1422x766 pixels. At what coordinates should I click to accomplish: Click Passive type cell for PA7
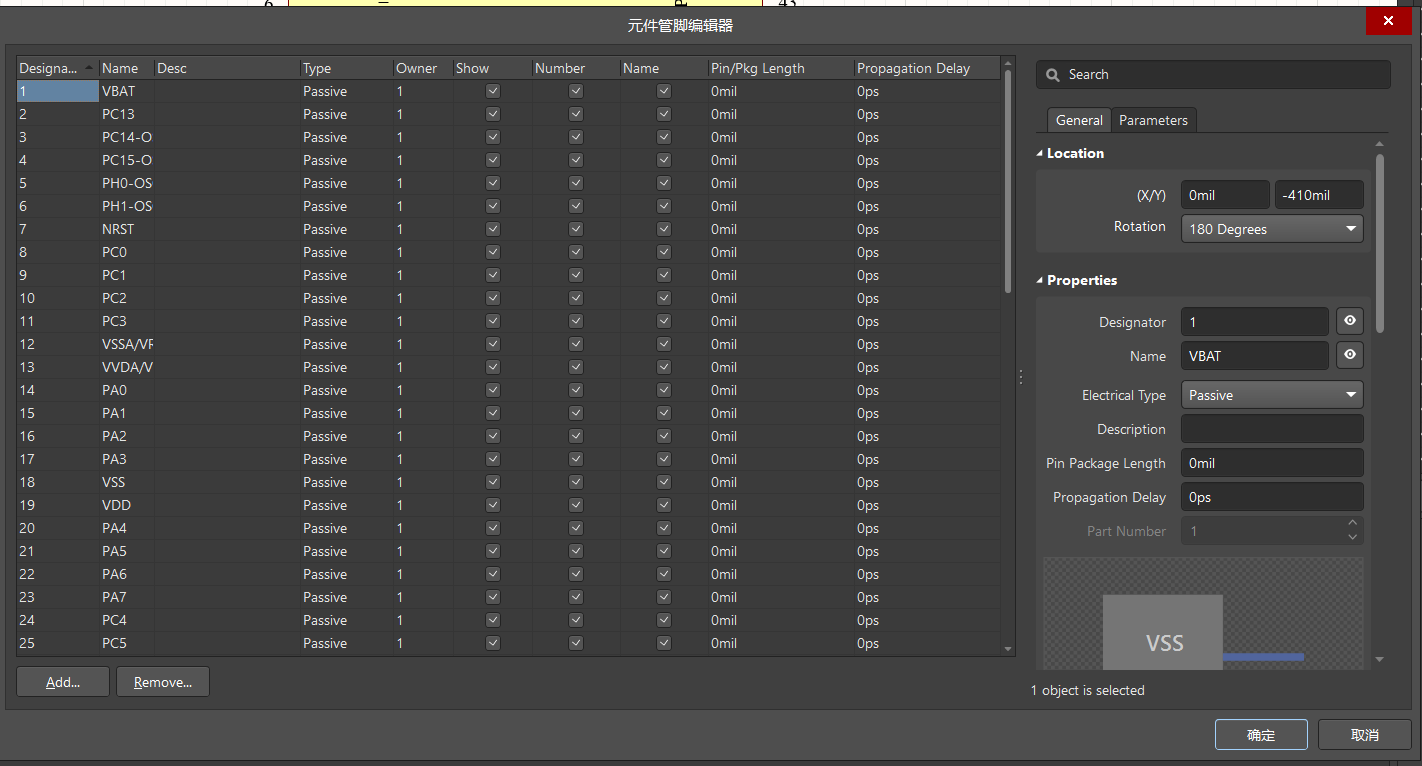(x=346, y=597)
